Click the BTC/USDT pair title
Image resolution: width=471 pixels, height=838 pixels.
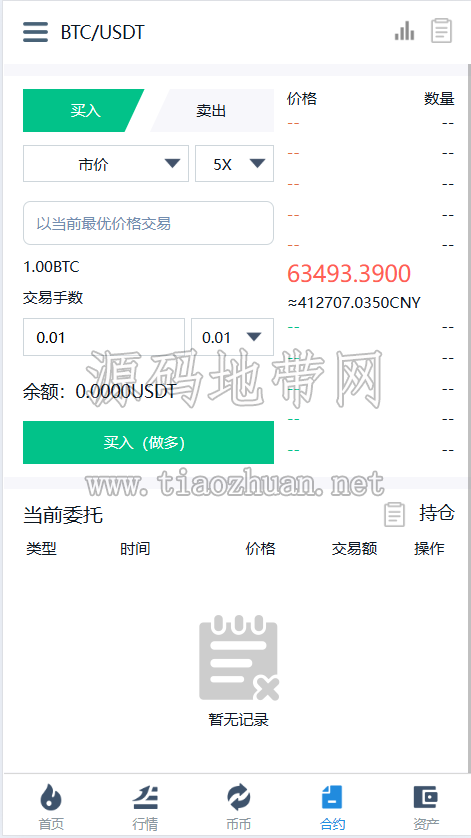[103, 32]
